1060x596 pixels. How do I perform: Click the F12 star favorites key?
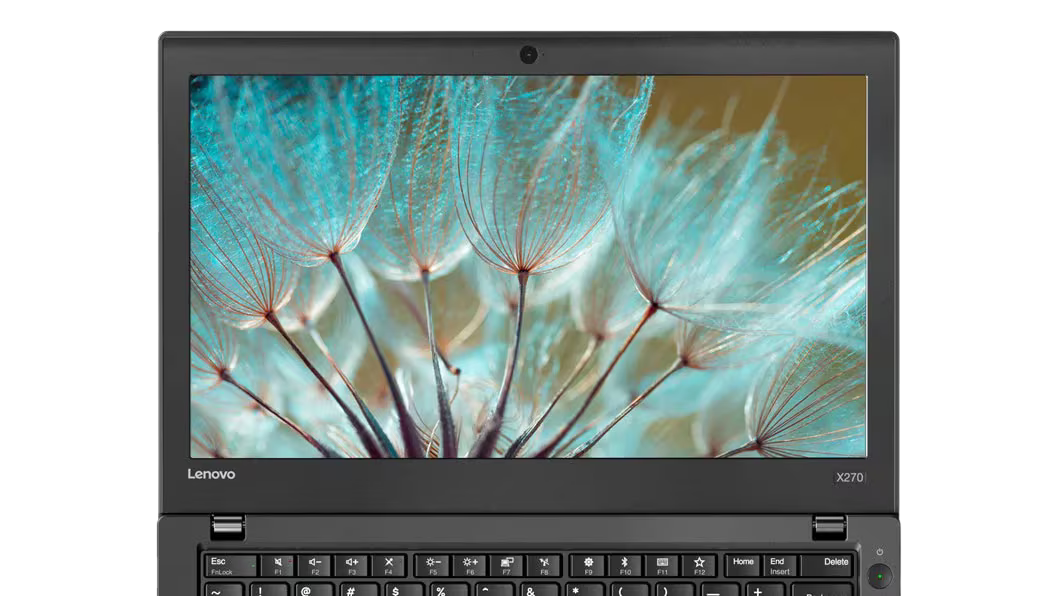pos(699,566)
